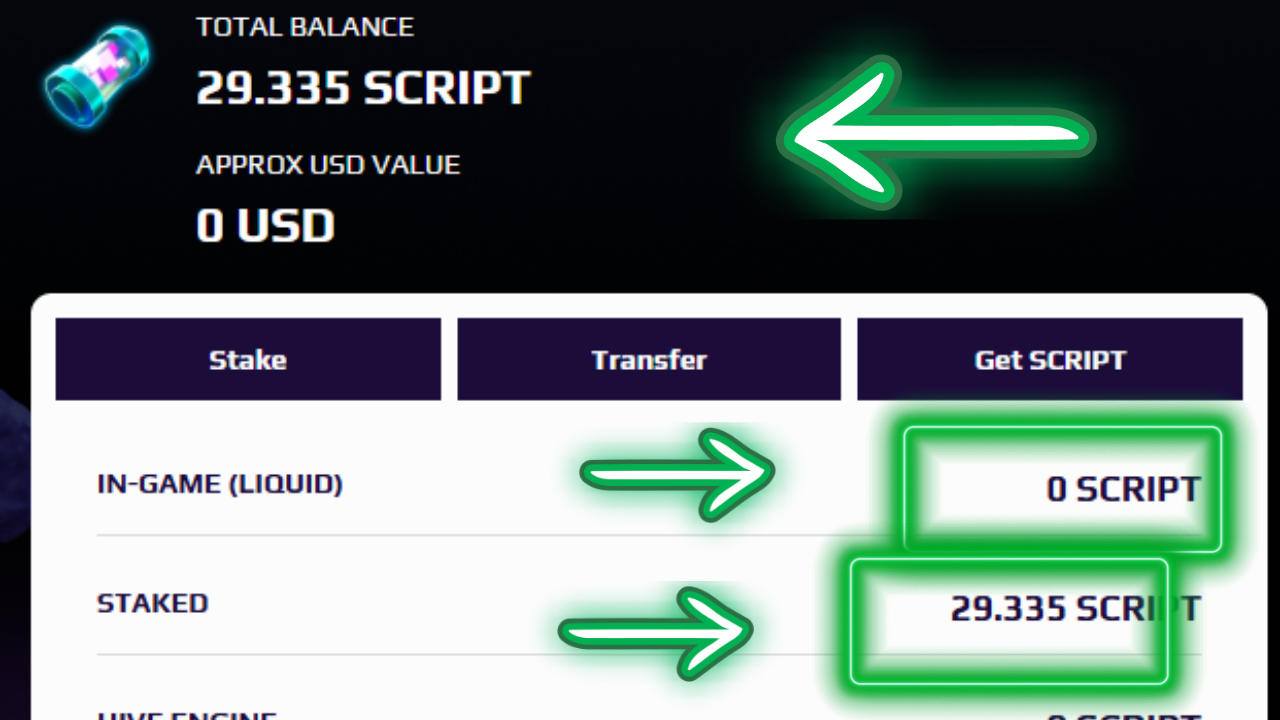
Task: Click the green arrow in the In-Game (Liquid) row
Action: [676, 475]
